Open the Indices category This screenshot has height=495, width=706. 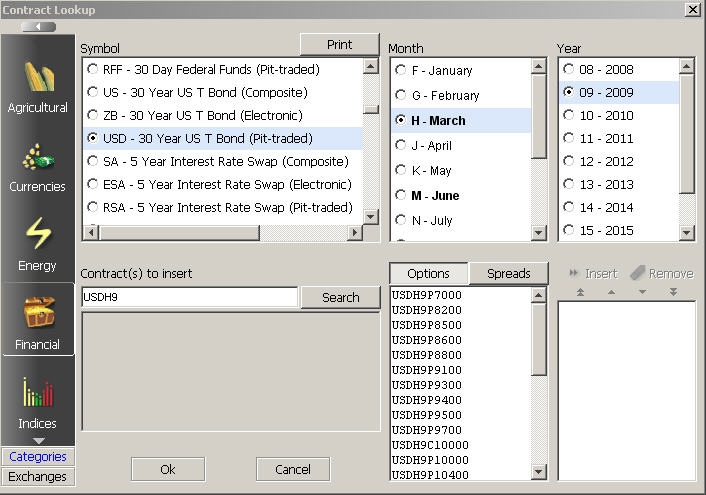point(37,396)
